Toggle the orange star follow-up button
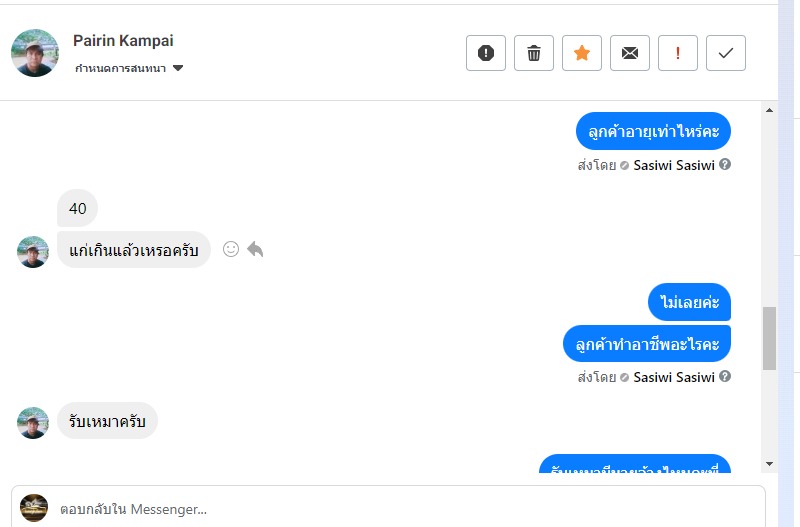The height and width of the screenshot is (527, 800). 582,53
